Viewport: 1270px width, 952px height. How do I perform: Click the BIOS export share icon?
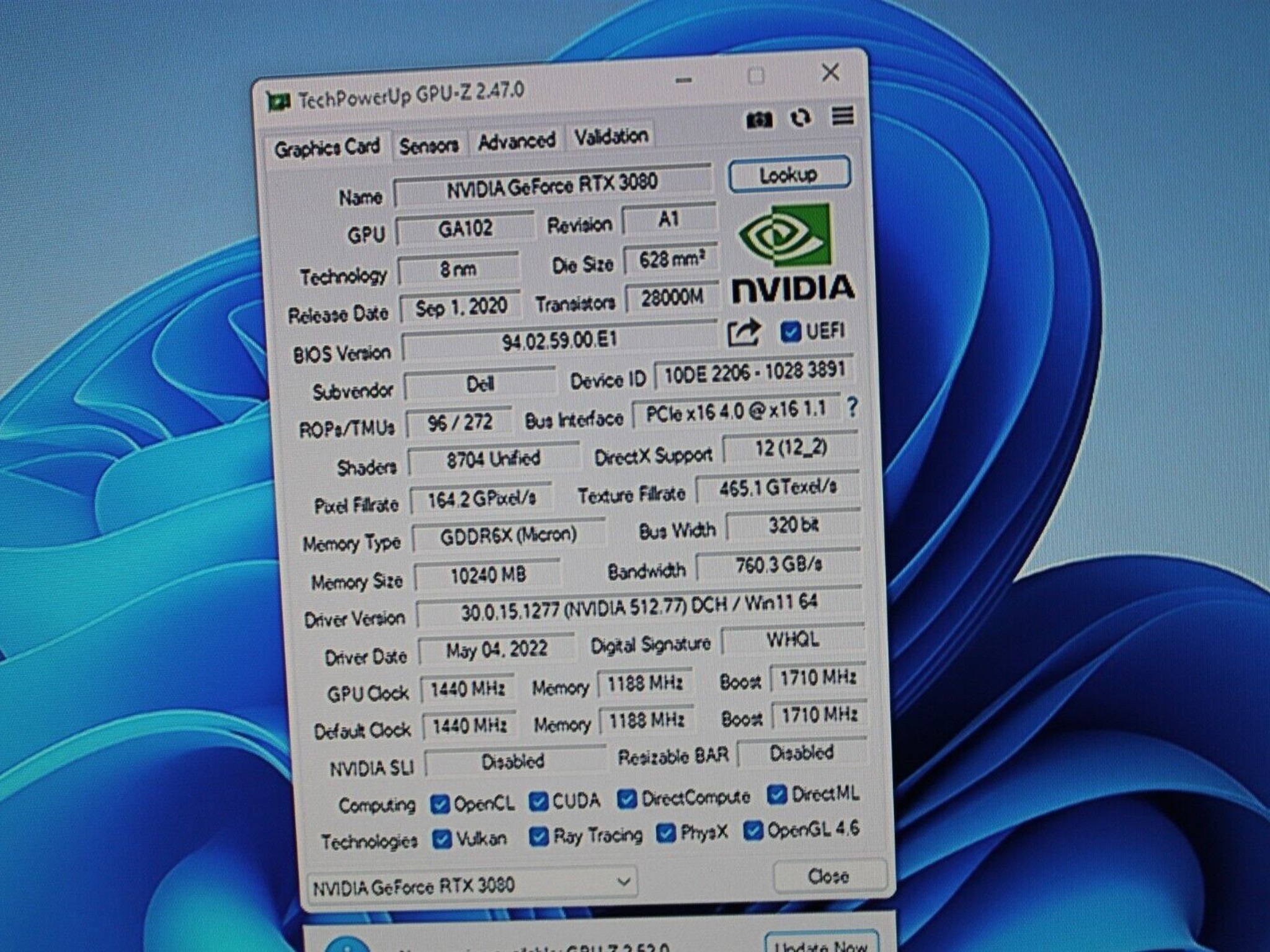pos(743,333)
